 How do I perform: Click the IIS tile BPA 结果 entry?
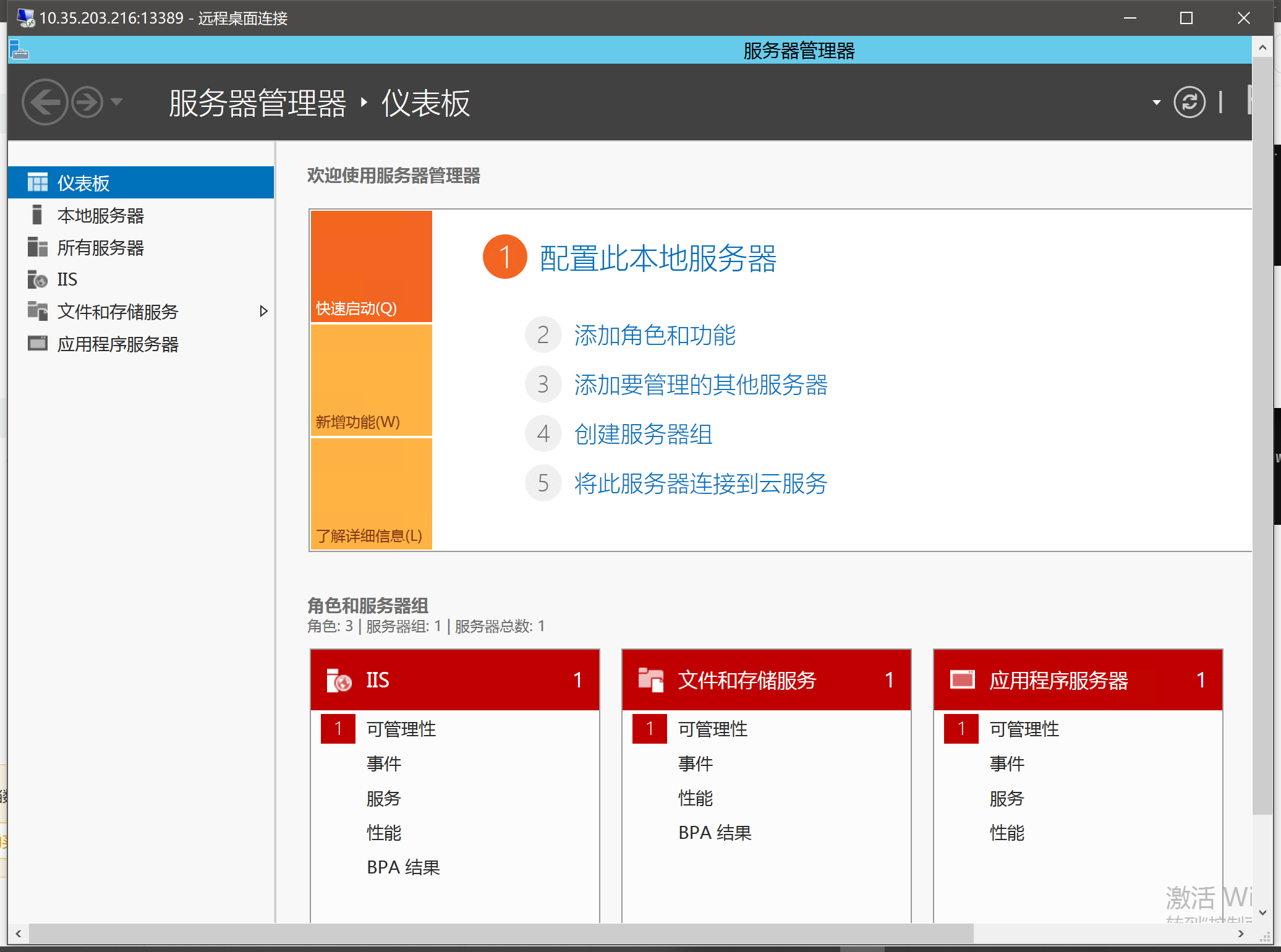[403, 867]
